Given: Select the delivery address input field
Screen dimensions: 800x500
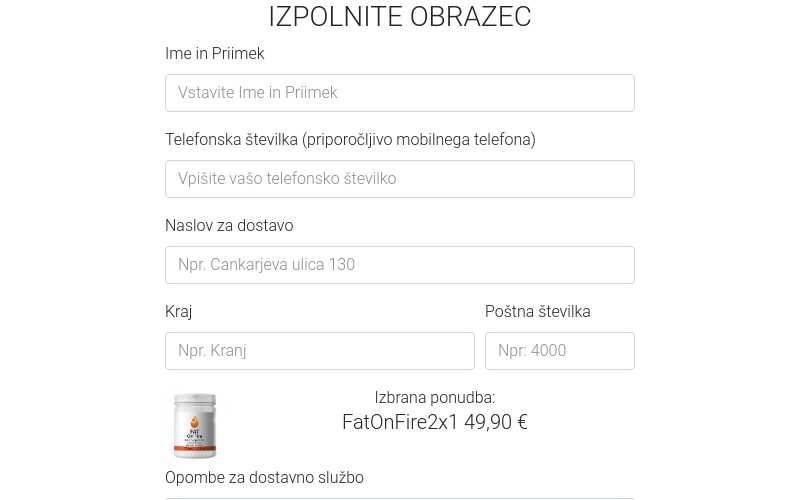Looking at the screenshot, I should (400, 265).
